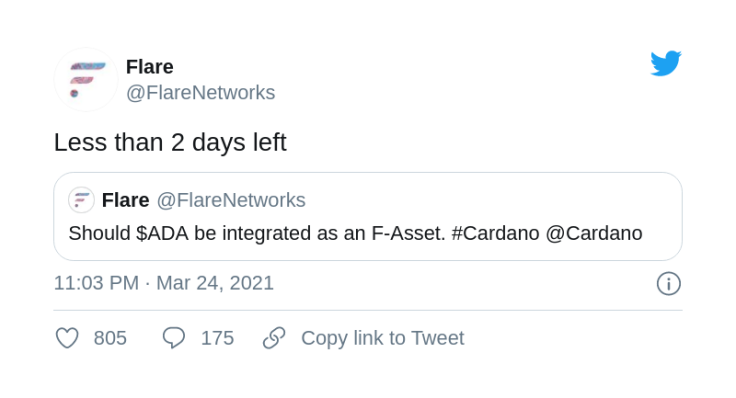Click the bold Flare display name in header

click(150, 67)
